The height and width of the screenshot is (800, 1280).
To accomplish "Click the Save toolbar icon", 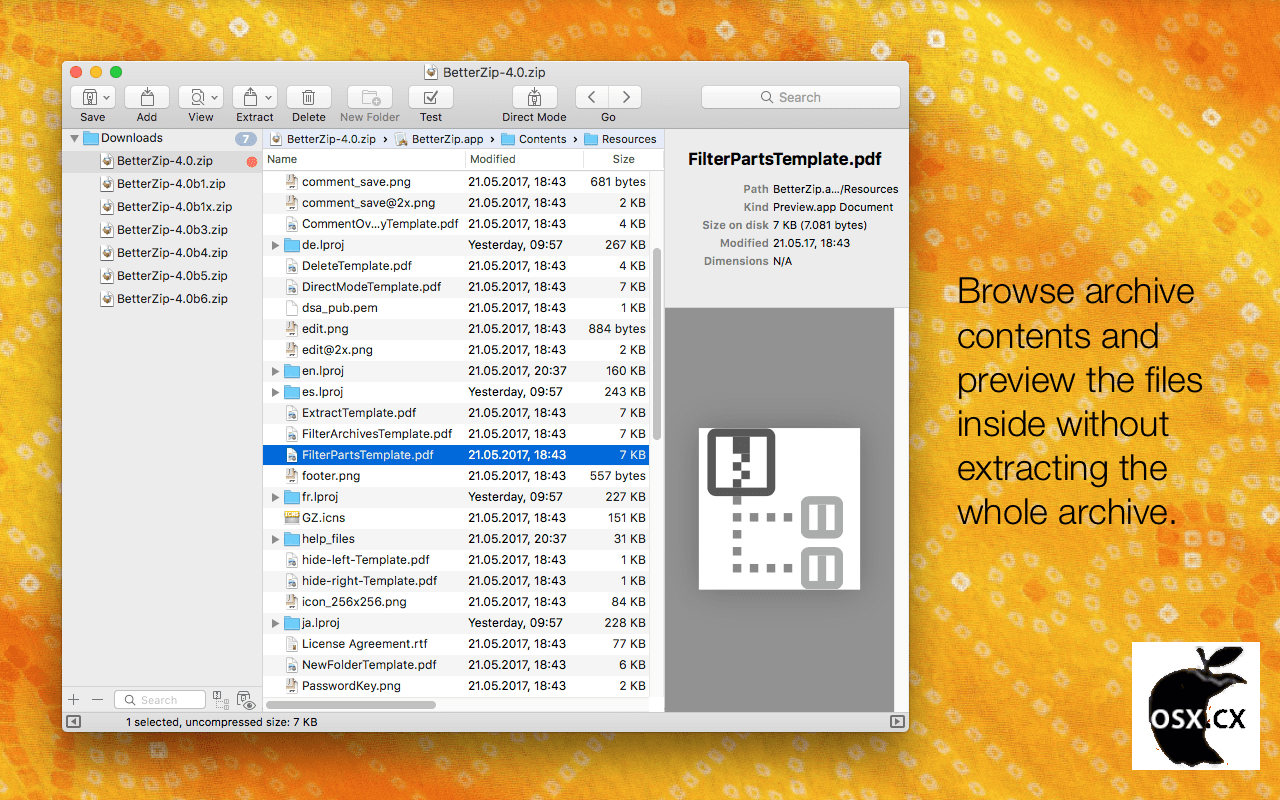I will click(88, 97).
